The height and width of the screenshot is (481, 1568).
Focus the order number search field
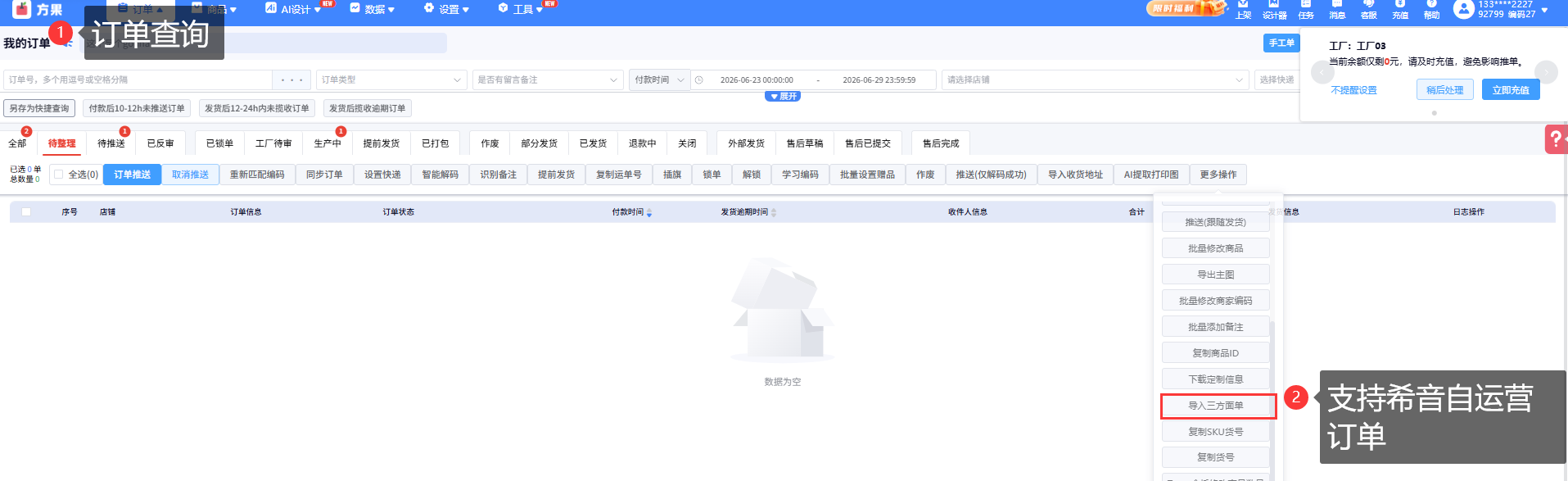(x=138, y=79)
